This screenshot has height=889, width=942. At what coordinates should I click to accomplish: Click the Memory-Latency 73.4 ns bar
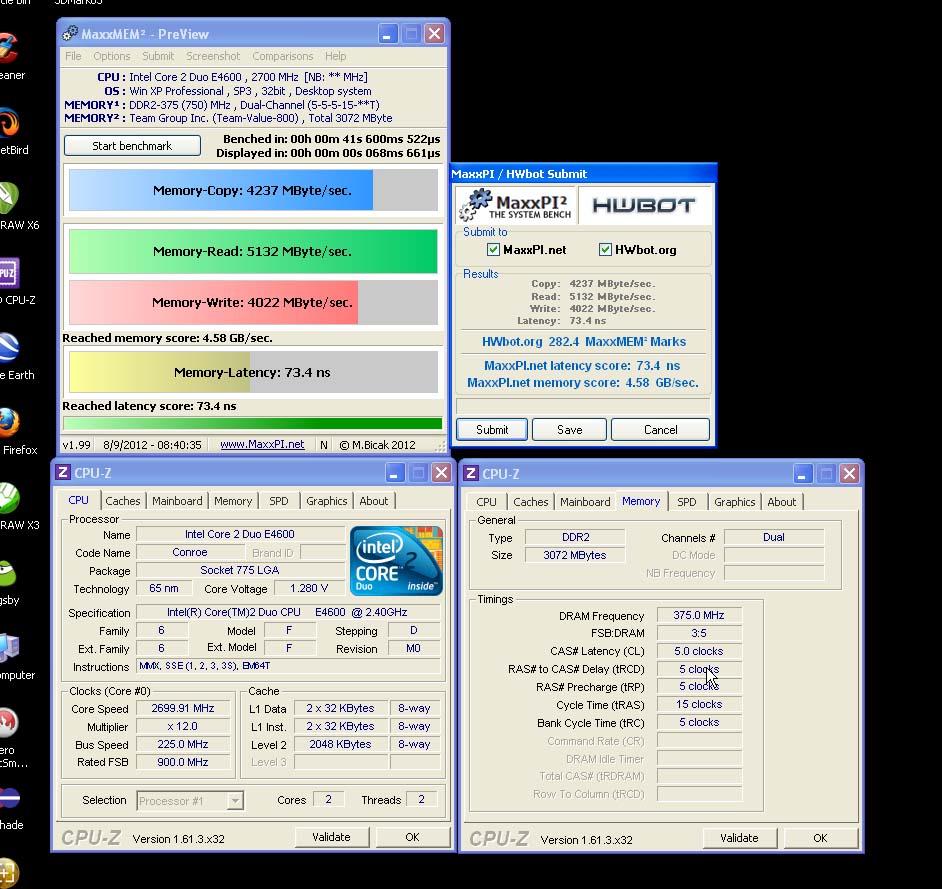[x=253, y=372]
